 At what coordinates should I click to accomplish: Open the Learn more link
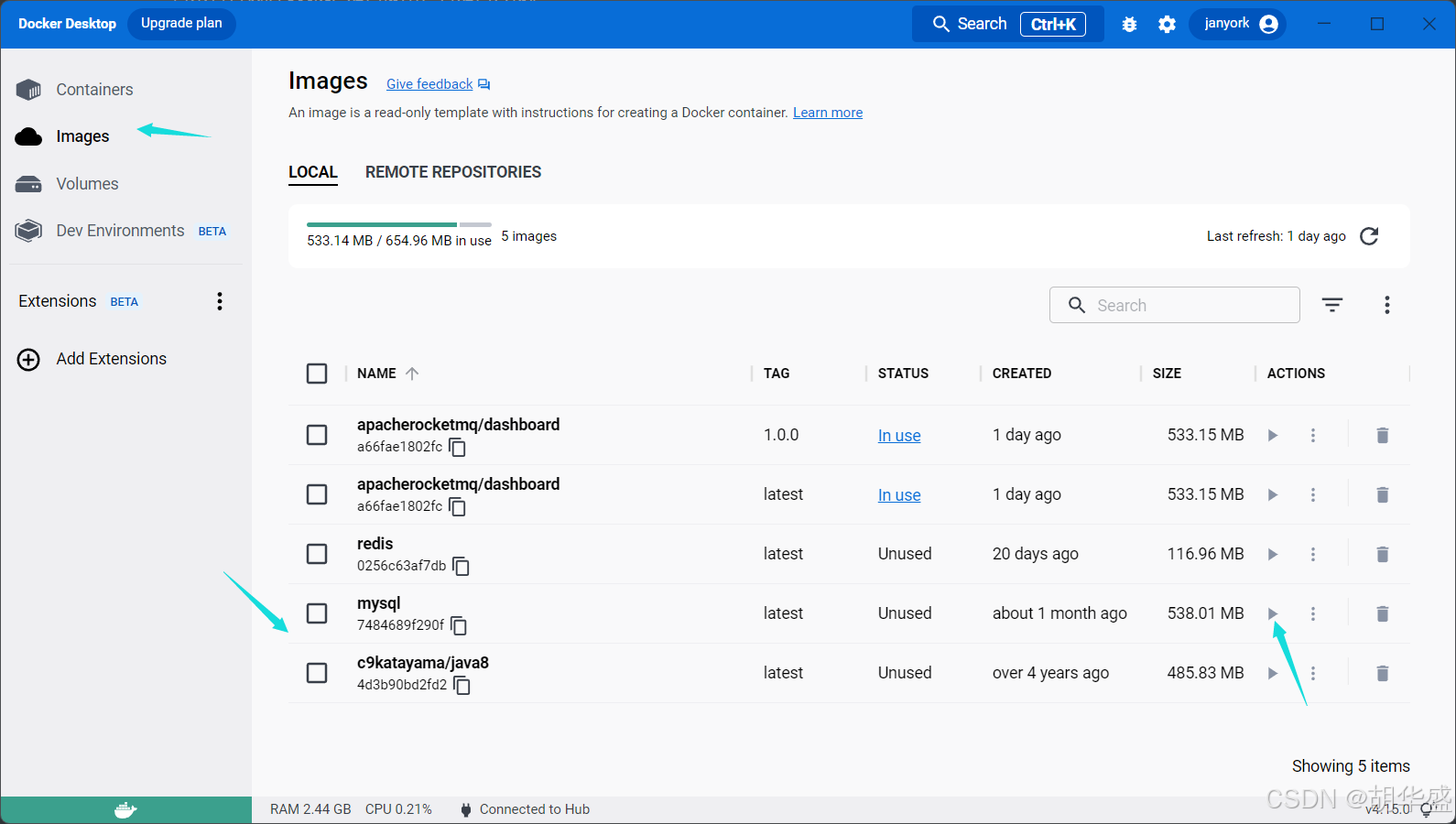click(827, 113)
